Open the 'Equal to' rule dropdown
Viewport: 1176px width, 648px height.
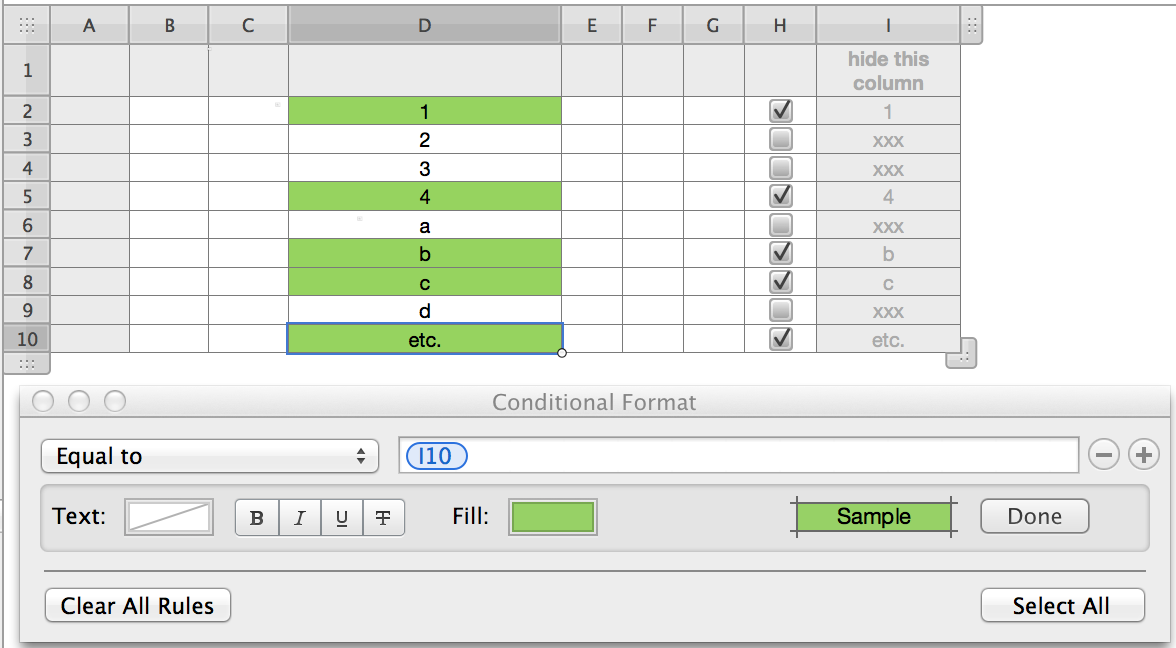coord(210,456)
